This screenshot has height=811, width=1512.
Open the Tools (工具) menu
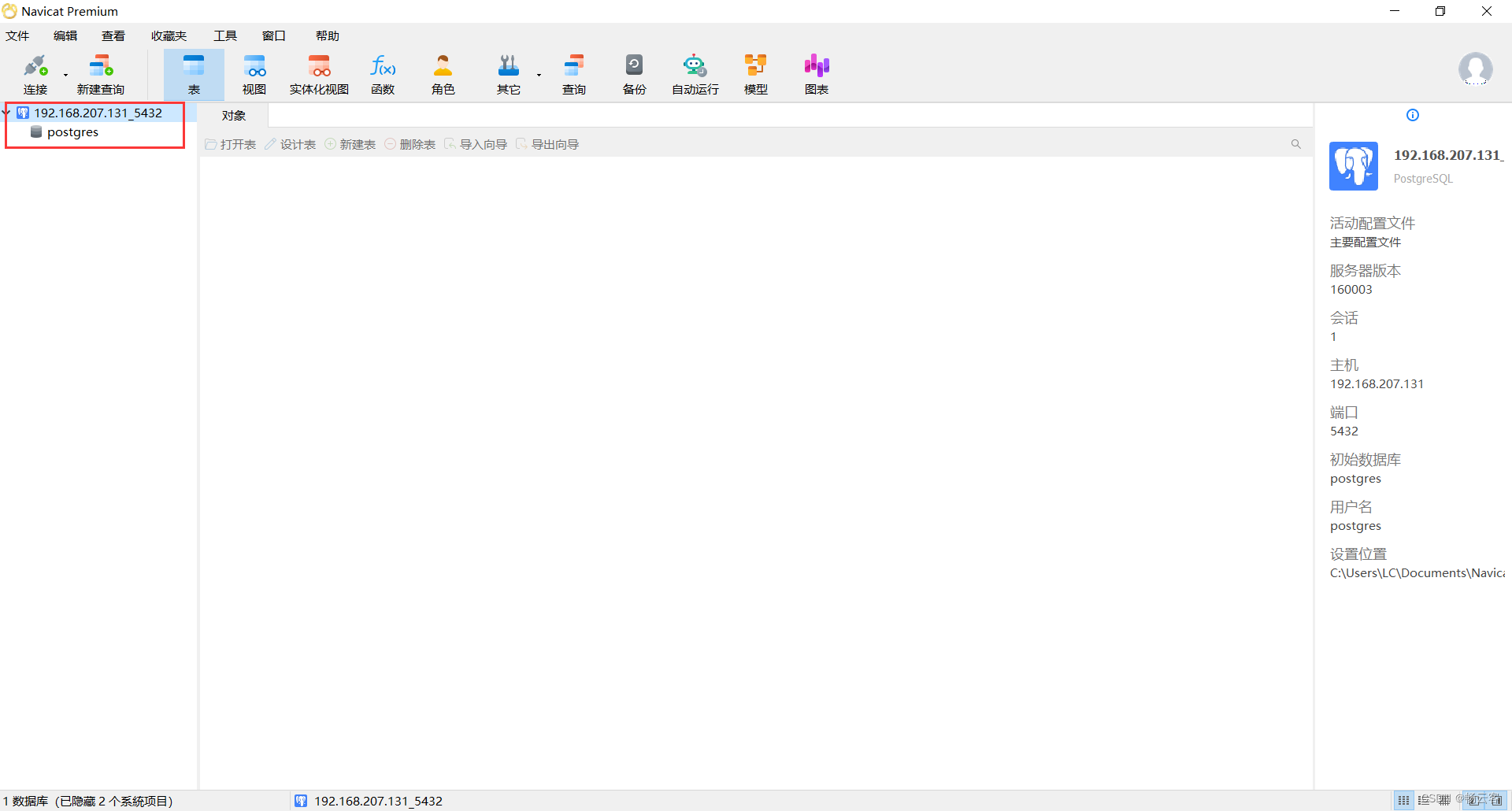(225, 36)
